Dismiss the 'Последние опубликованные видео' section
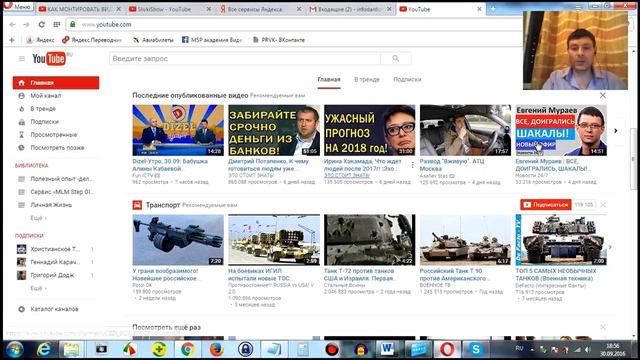Viewport: 640px width, 360px height. tap(602, 95)
